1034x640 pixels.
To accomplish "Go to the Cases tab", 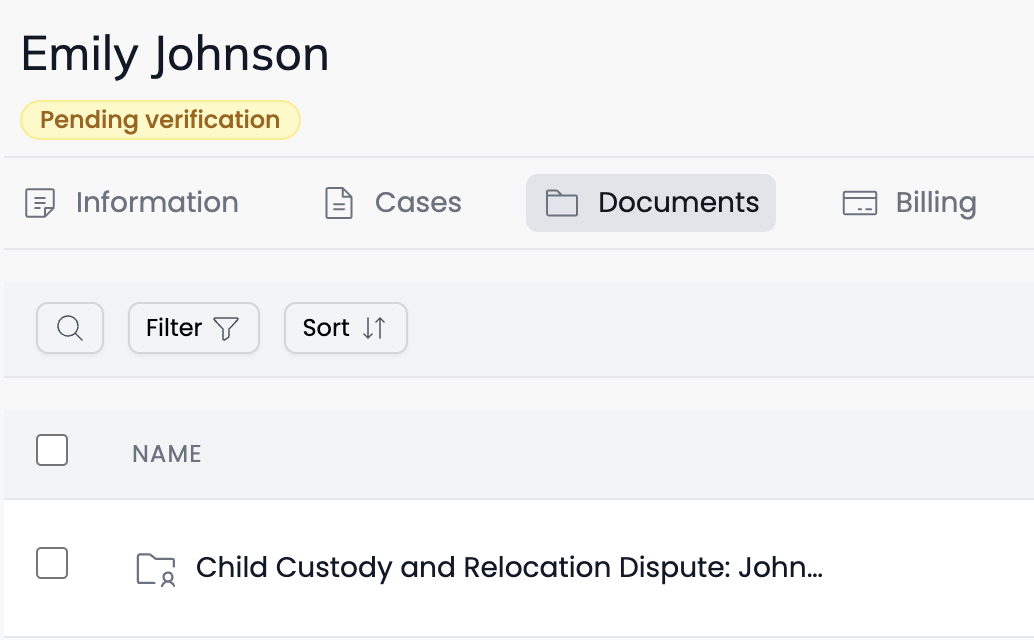I will tap(418, 203).
